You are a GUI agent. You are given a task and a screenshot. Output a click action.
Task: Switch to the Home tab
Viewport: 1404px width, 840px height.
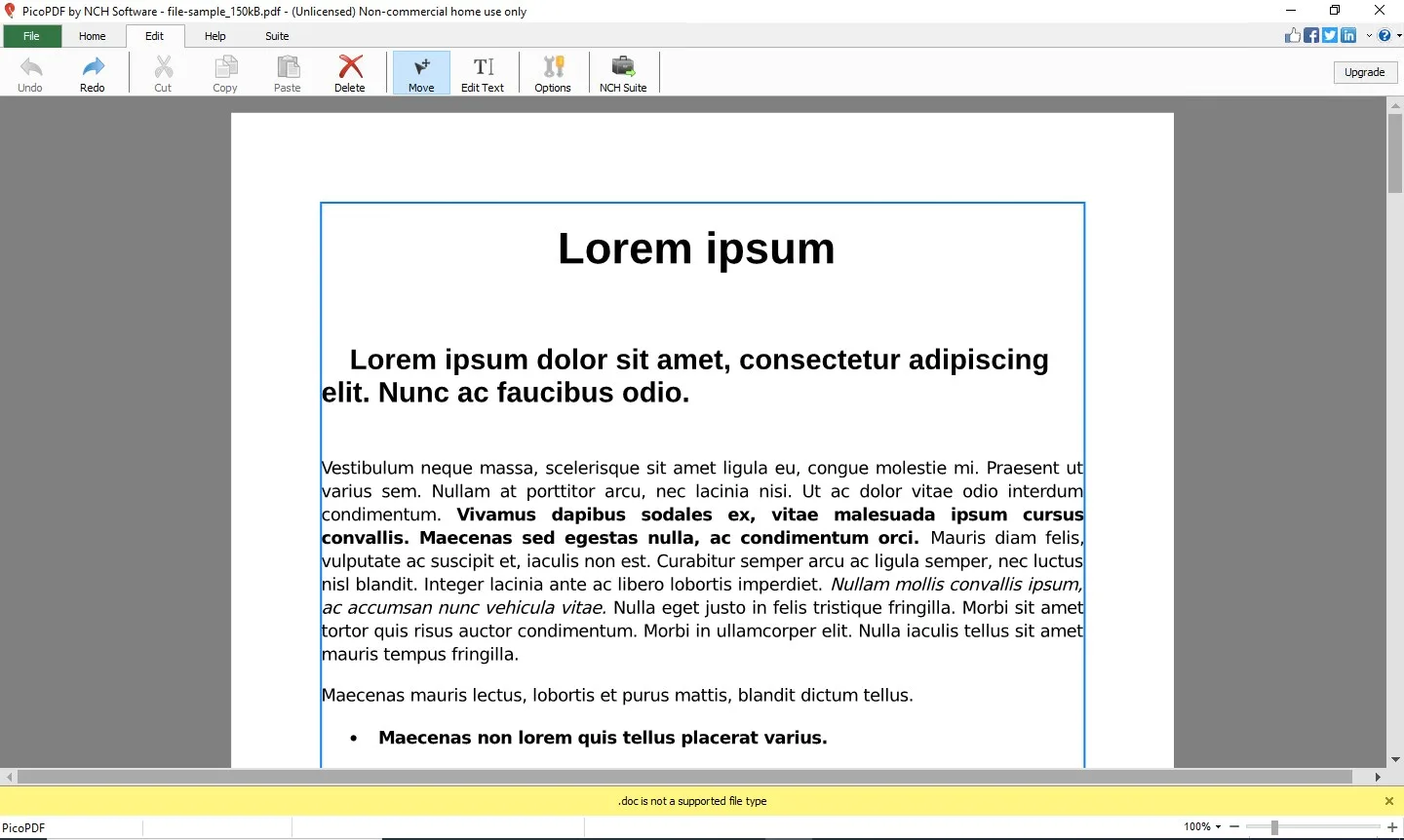(93, 36)
